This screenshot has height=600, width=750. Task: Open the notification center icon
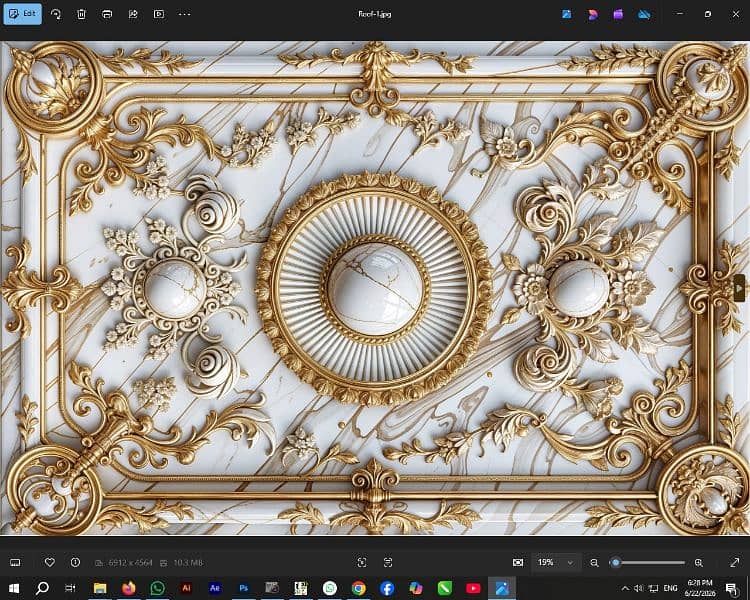[x=731, y=588]
